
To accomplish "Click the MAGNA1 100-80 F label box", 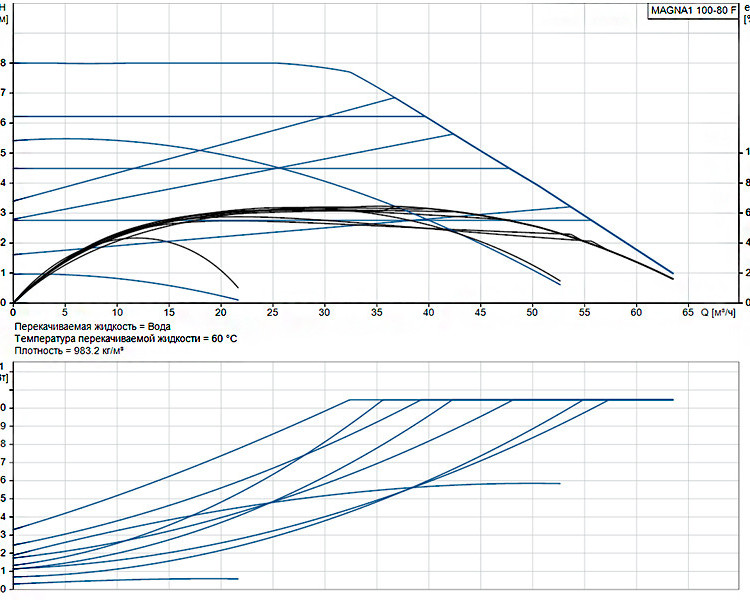I will (x=693, y=11).
